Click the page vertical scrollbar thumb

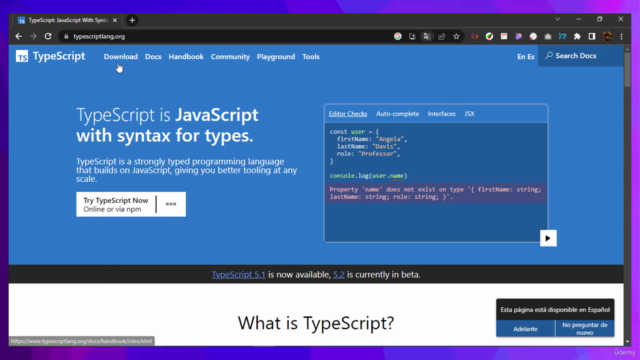tap(627, 69)
